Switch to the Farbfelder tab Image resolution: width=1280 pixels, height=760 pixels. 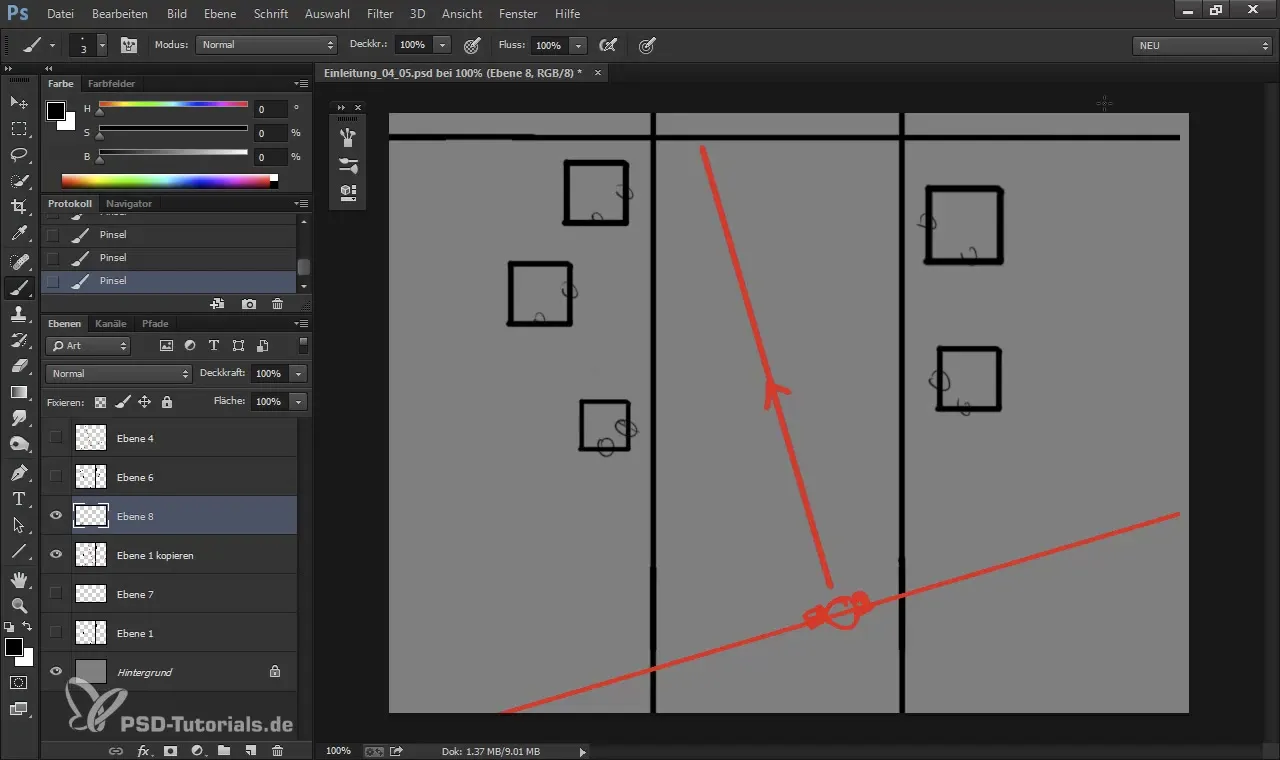(111, 84)
